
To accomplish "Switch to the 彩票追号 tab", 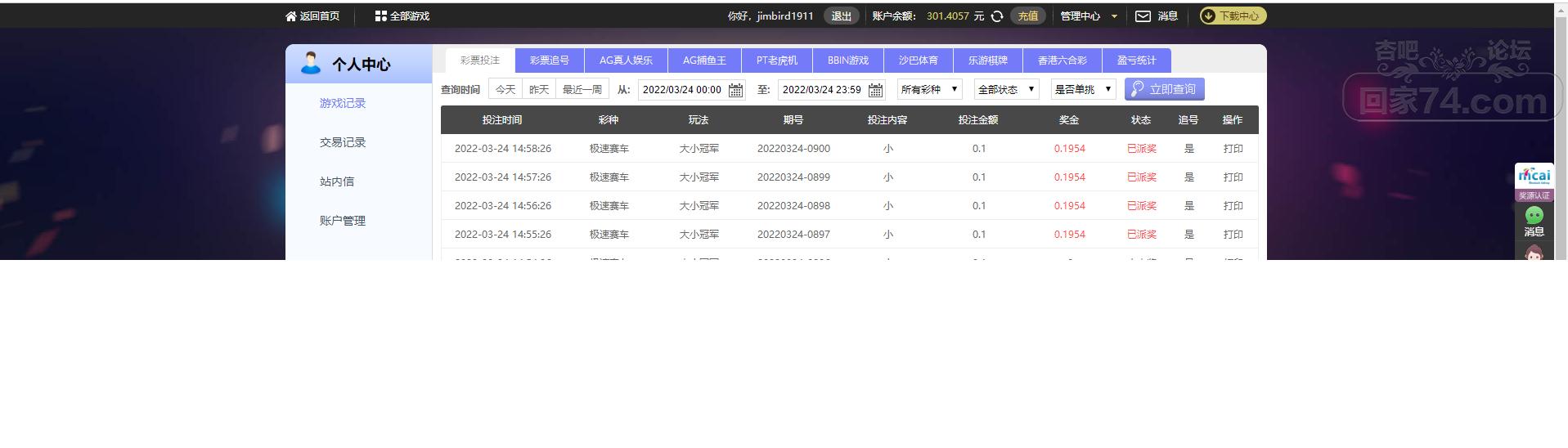I will pos(550,60).
